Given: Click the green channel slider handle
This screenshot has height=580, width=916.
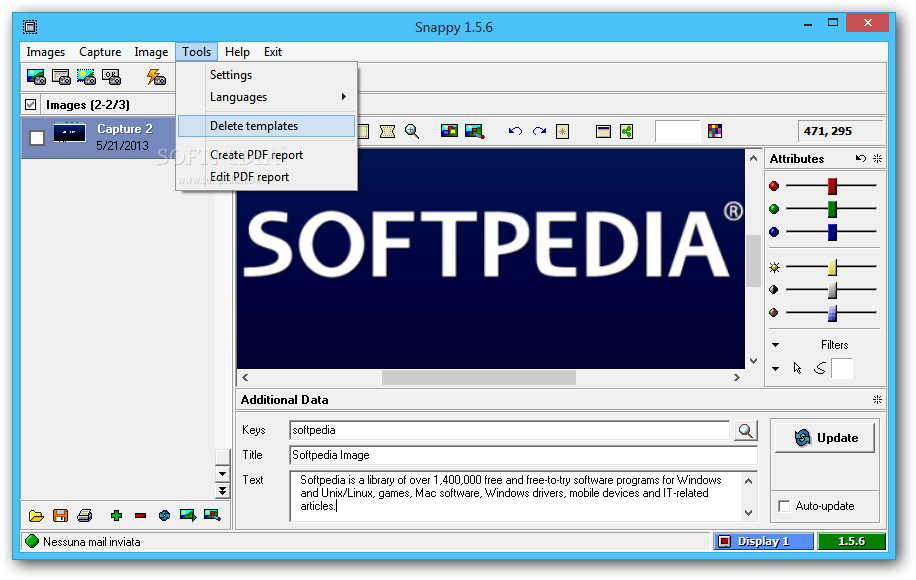Looking at the screenshot, I should (x=832, y=209).
